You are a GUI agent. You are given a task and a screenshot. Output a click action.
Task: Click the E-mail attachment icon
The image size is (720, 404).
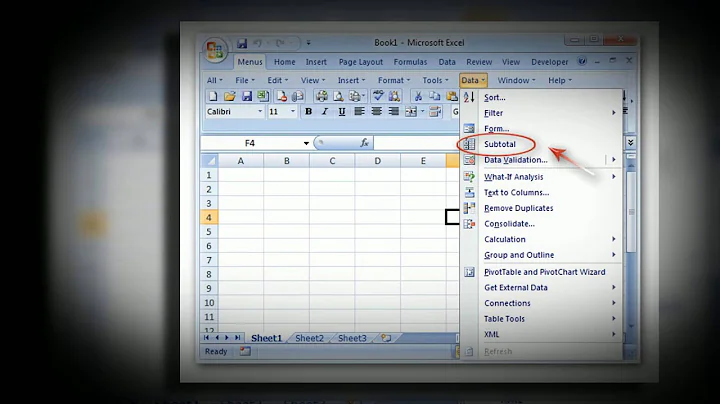click(298, 96)
